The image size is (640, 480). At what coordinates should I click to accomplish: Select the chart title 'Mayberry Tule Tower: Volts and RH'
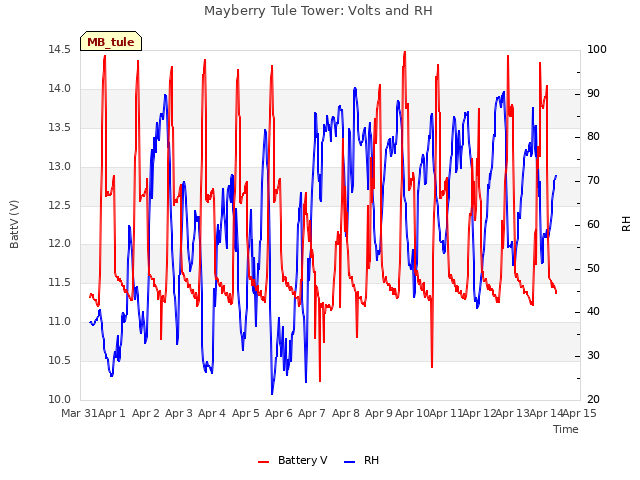click(318, 11)
